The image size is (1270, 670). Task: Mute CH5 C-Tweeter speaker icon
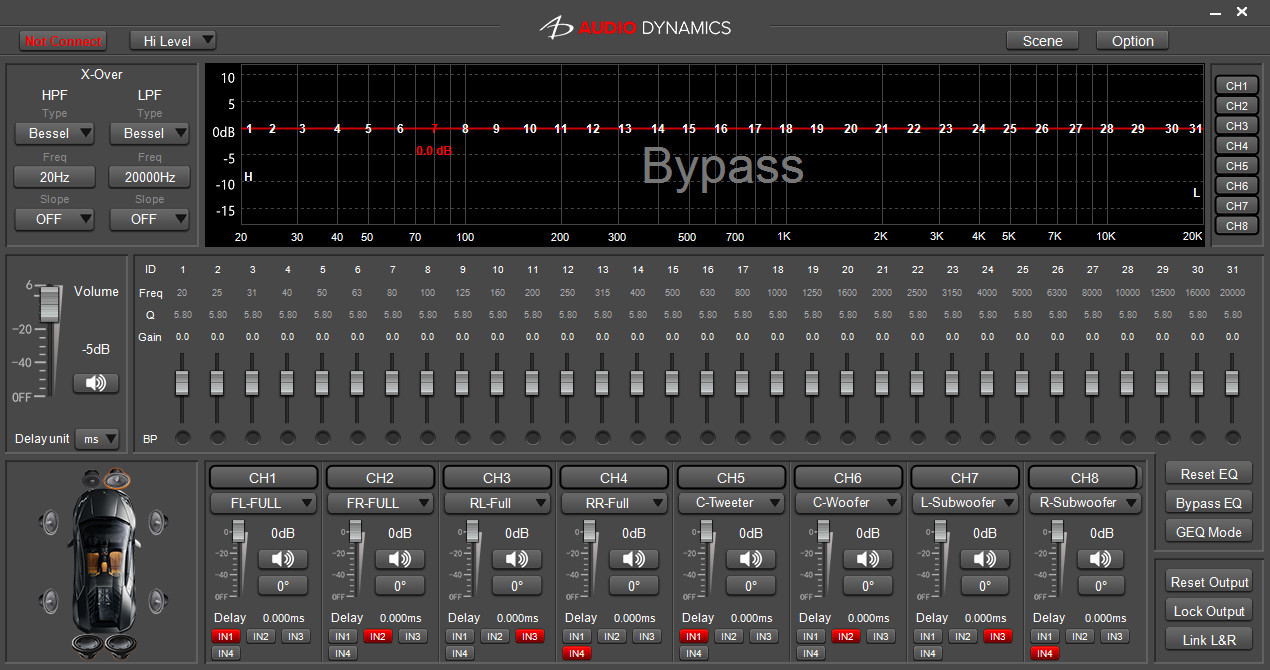(750, 559)
